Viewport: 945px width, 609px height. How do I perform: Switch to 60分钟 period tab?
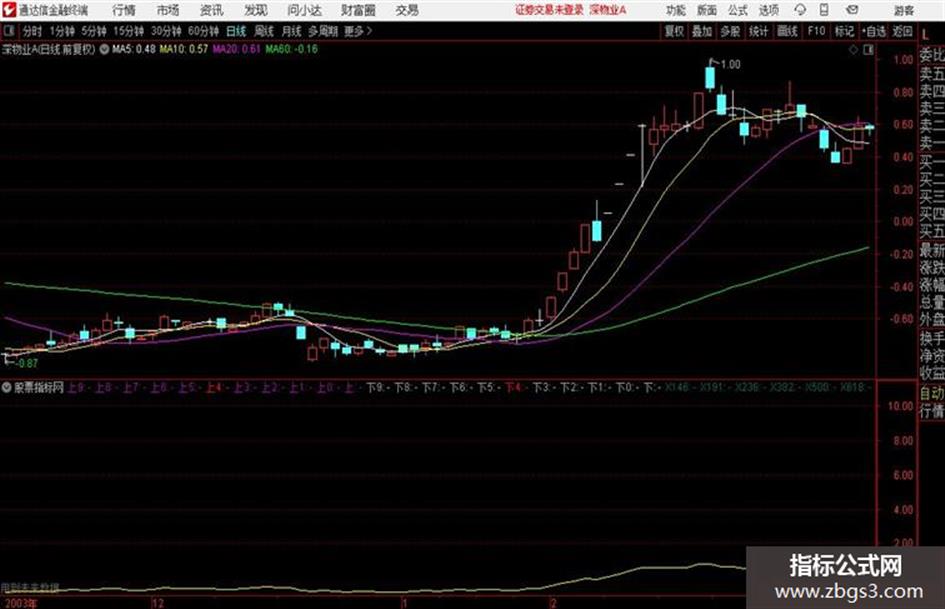pos(203,31)
